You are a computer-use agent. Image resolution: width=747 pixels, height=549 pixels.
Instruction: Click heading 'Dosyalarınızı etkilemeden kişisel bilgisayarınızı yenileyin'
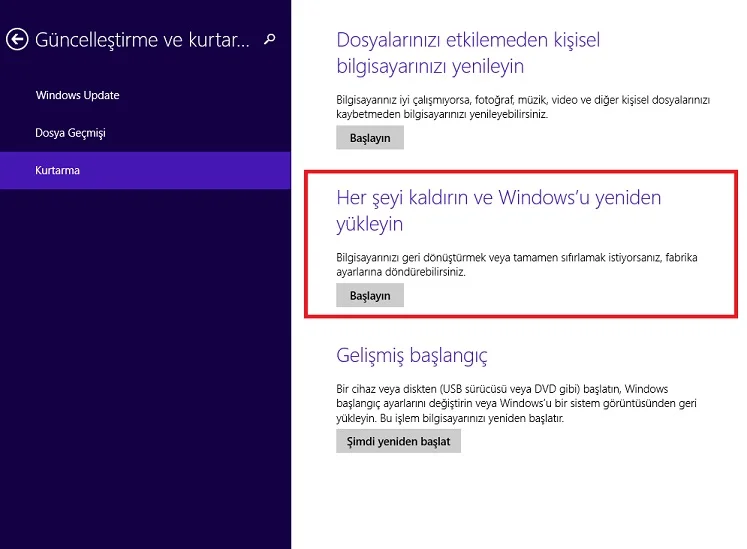468,53
